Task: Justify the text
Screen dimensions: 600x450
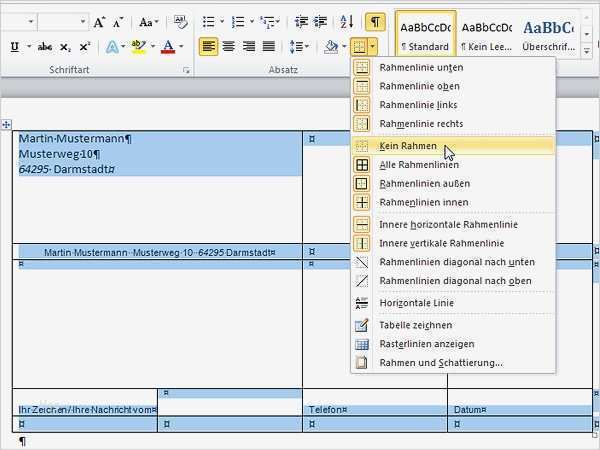Action: (269, 47)
